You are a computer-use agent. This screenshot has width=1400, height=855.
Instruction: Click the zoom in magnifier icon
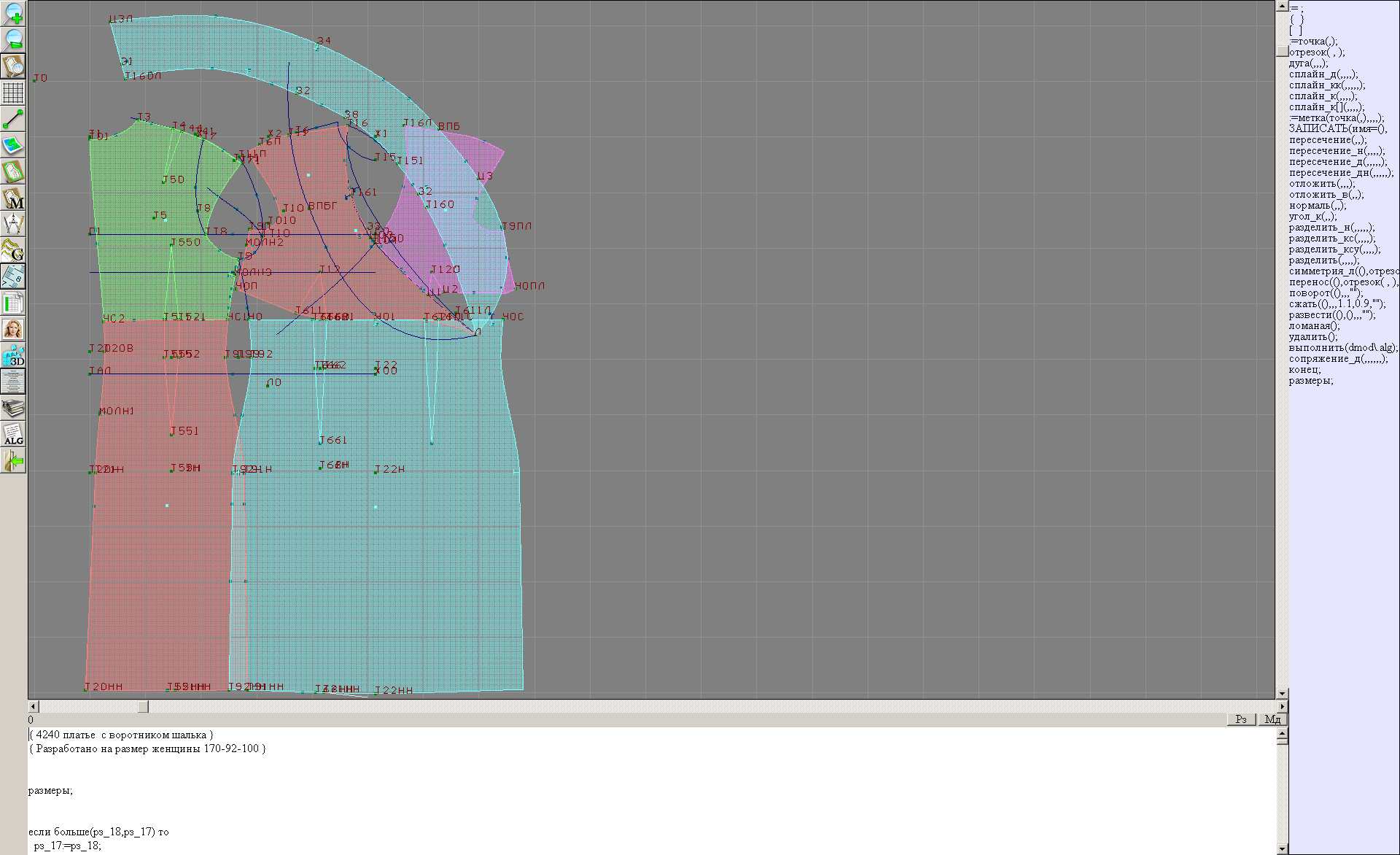click(x=13, y=13)
